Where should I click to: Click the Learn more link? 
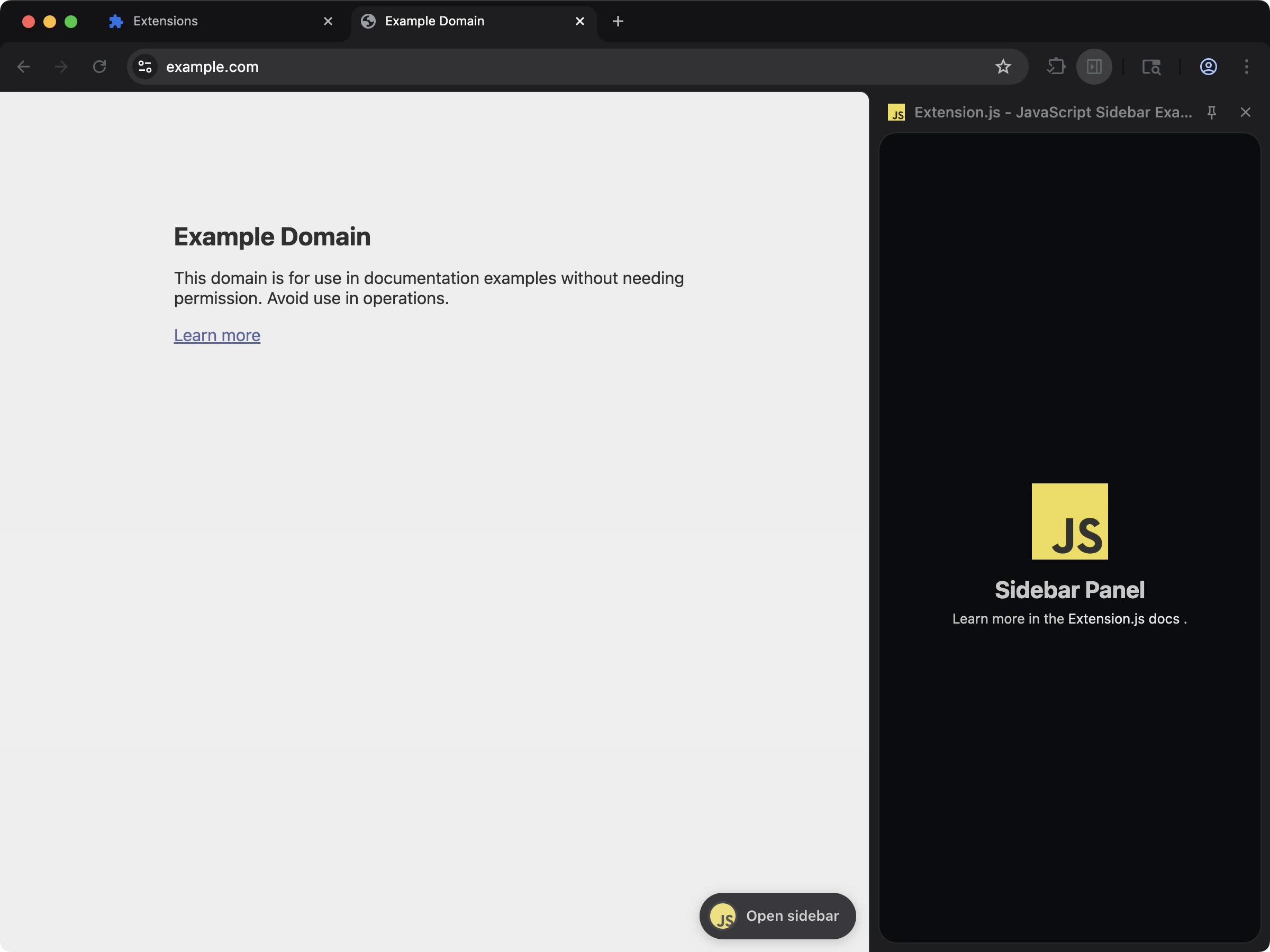[217, 335]
